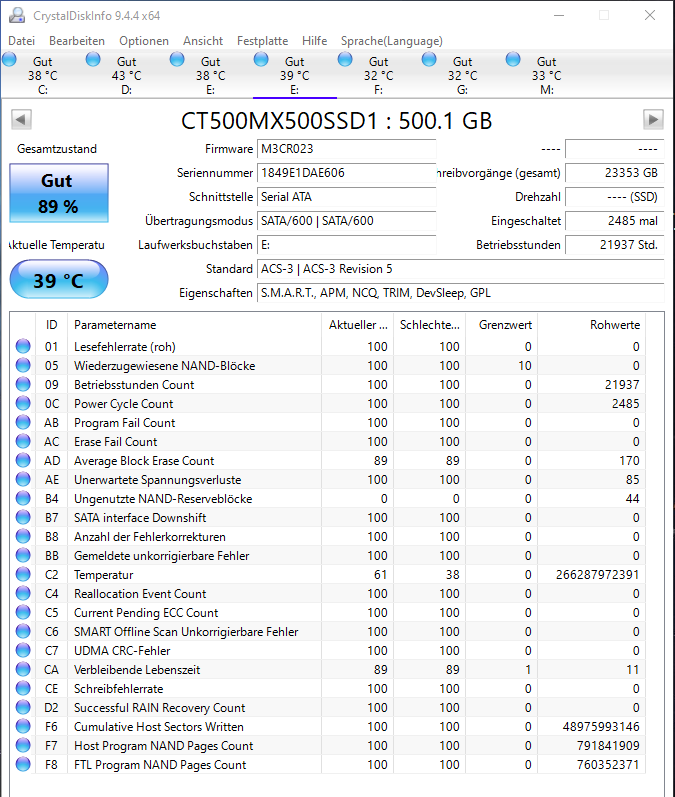This screenshot has height=797, width=675.
Task: Click status orb for UDMA CRC-Fehler row
Action: (23, 650)
